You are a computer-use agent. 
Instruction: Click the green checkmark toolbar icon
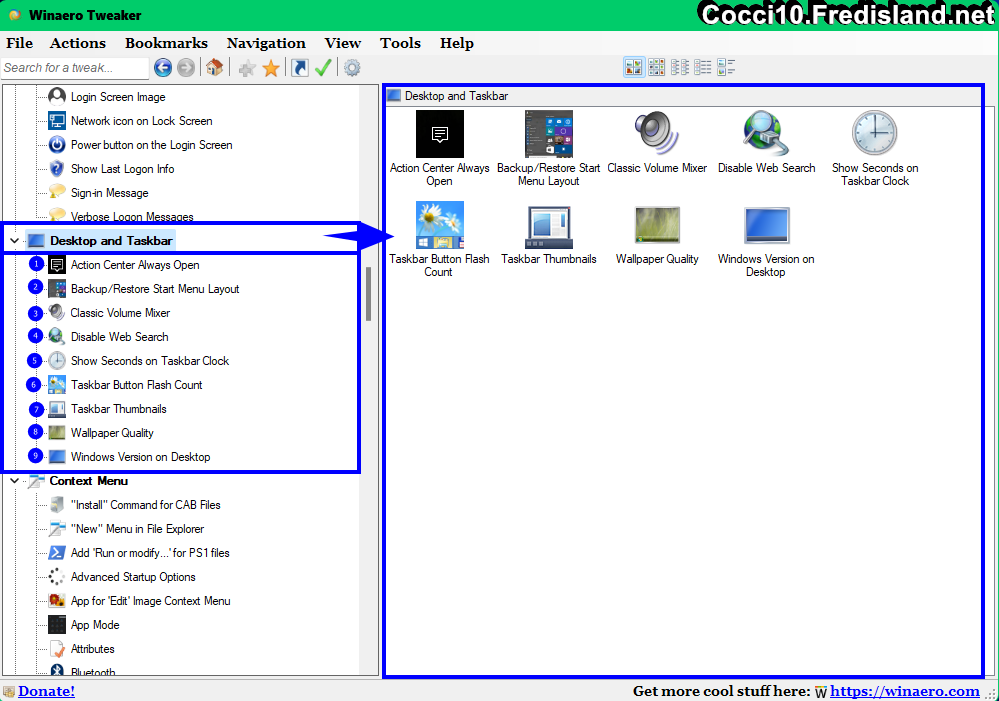323,68
